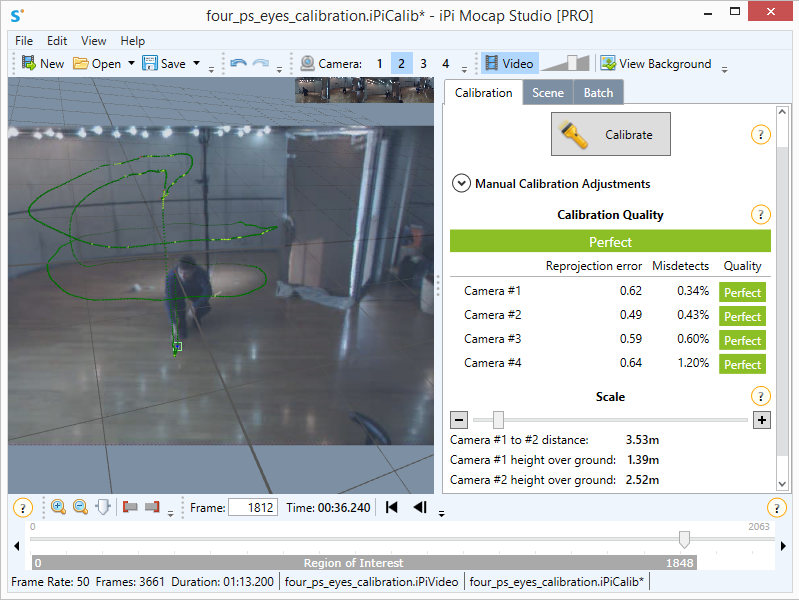Click the Frame number input field
This screenshot has height=600, width=799.
(253, 508)
